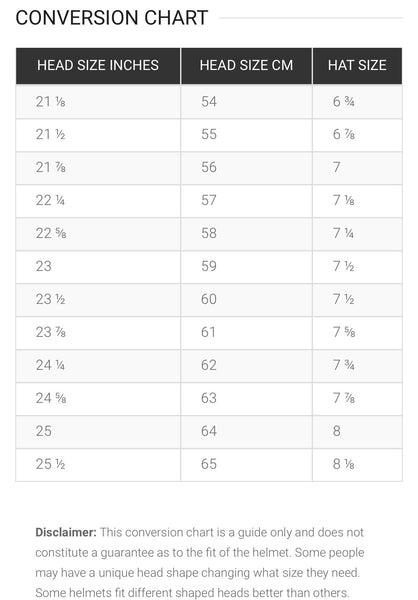Click the 21 ½ inches cell
Screen dimensions: 418x600
coord(98,135)
